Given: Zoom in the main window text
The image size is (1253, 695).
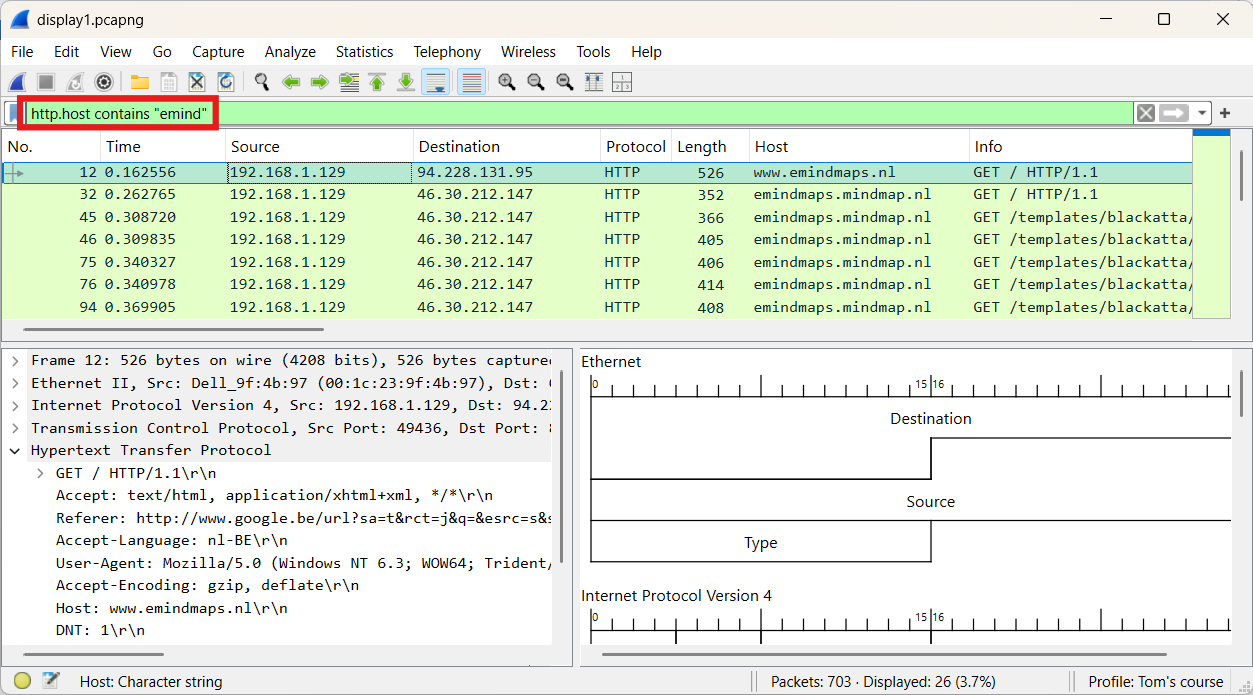Looking at the screenshot, I should (507, 82).
